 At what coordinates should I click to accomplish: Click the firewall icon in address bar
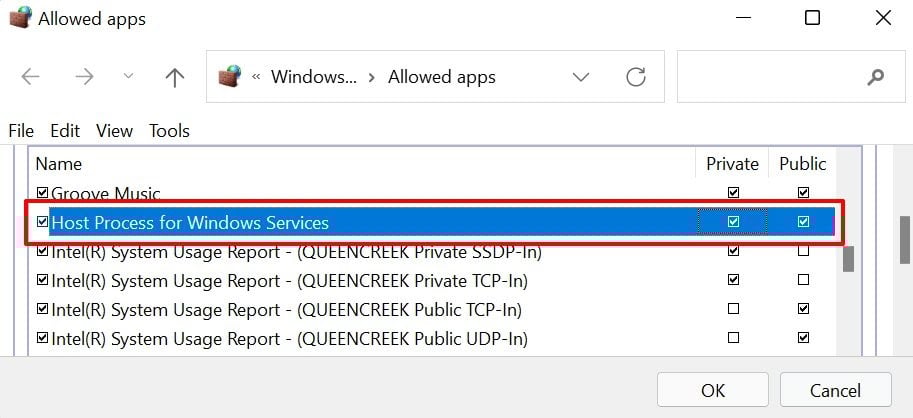click(231, 77)
